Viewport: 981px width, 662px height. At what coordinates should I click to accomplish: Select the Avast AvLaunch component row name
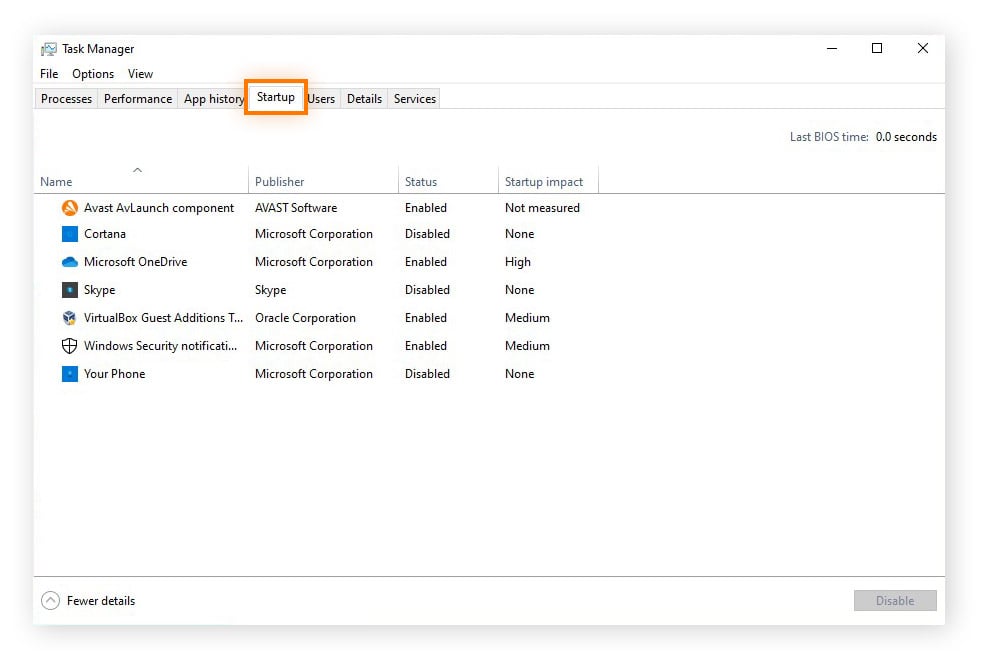click(159, 208)
